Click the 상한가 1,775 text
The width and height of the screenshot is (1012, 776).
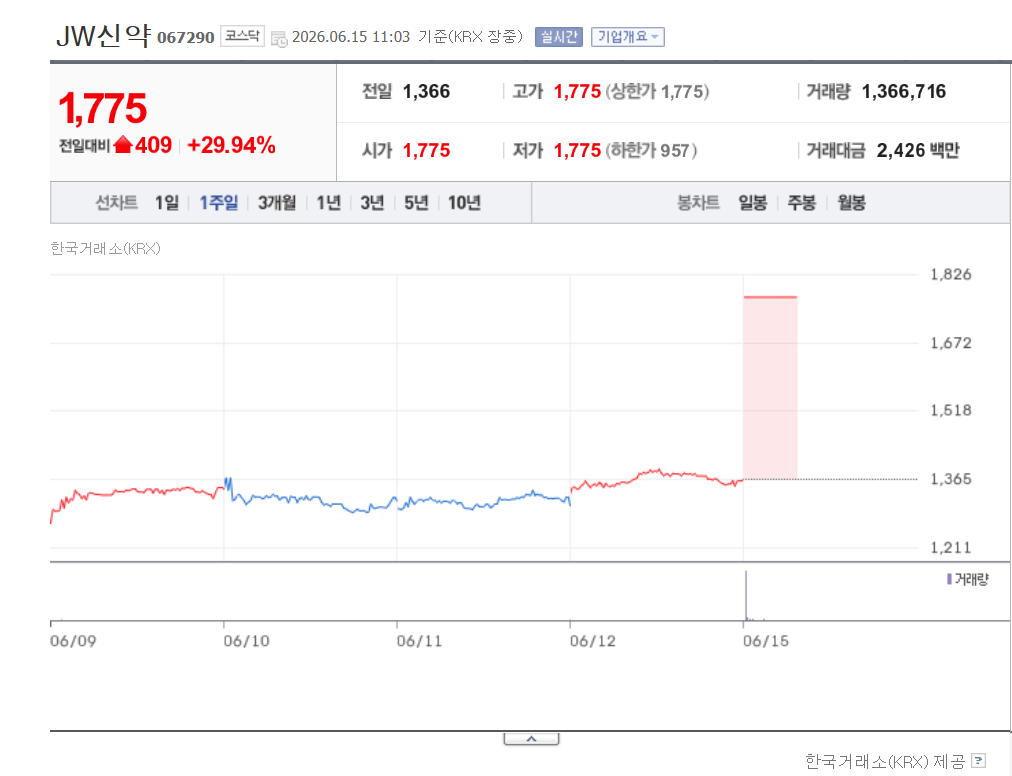tap(657, 92)
